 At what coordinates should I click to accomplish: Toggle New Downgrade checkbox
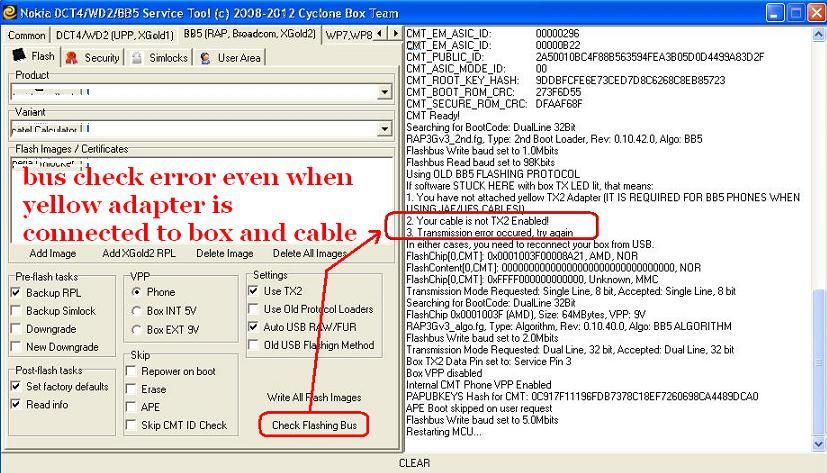click(x=16, y=346)
